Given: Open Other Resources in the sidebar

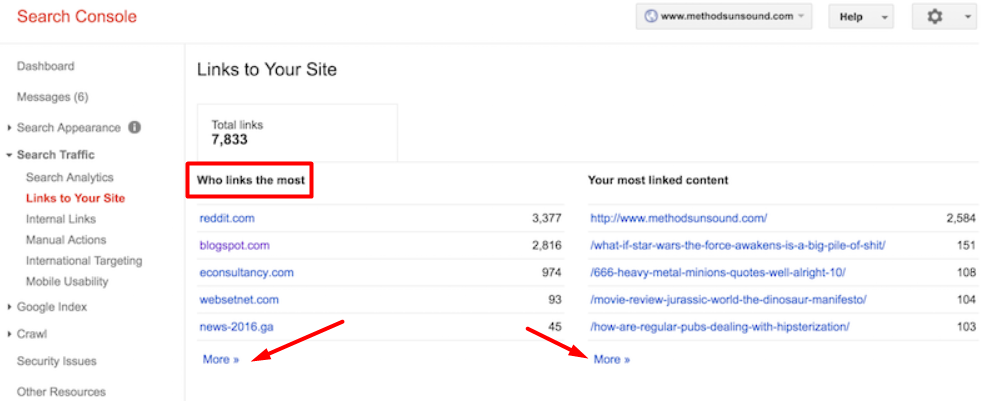Looking at the screenshot, I should click(61, 391).
